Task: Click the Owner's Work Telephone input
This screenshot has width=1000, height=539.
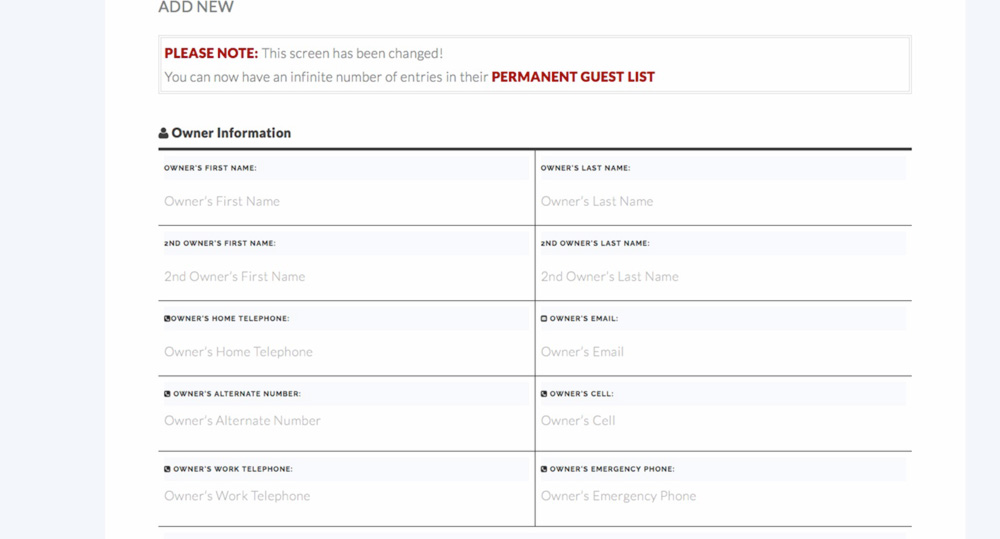Action: 346,496
